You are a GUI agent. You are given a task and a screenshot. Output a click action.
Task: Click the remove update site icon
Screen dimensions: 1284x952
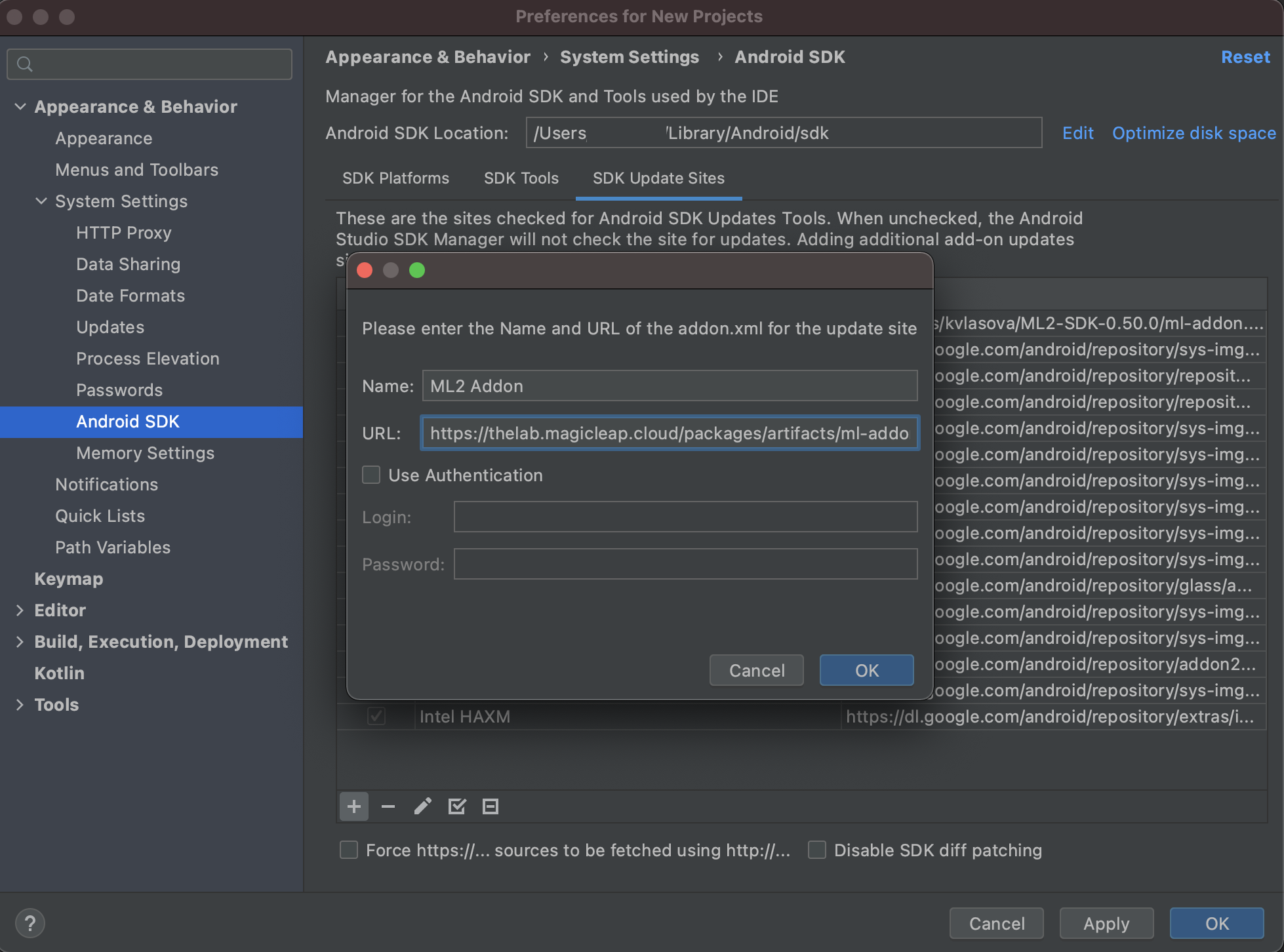pyautogui.click(x=388, y=807)
